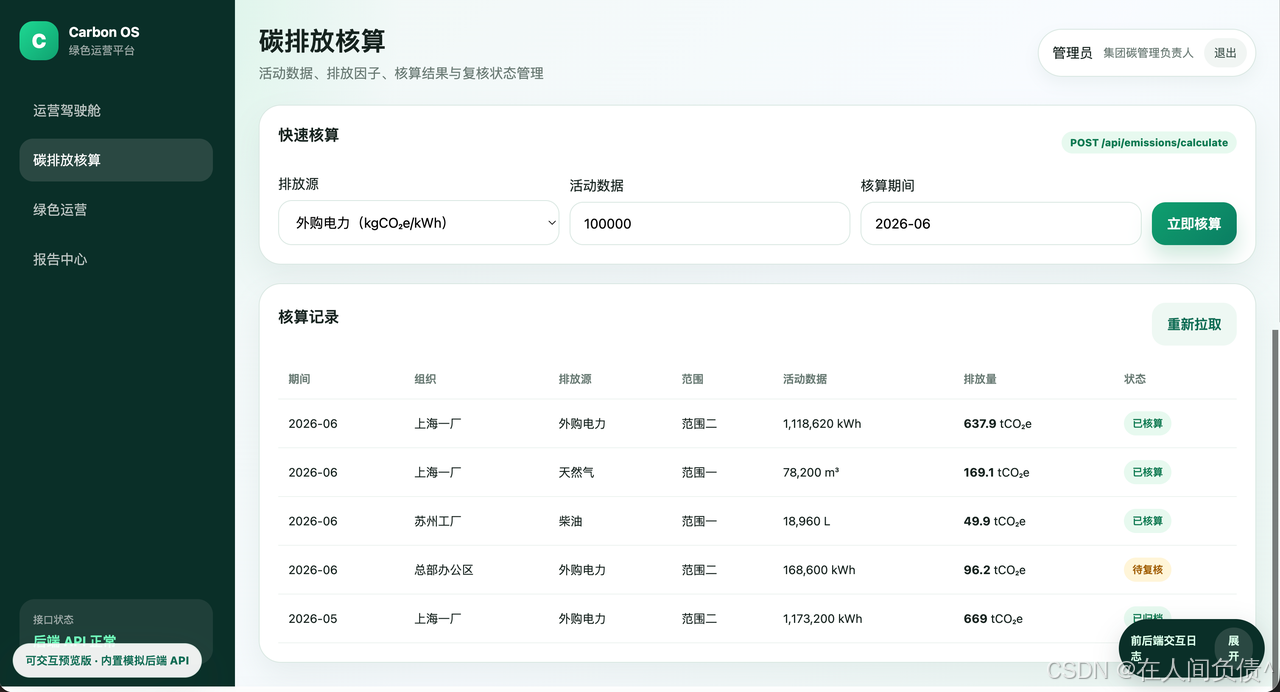Click the 组织 column header

[425, 379]
